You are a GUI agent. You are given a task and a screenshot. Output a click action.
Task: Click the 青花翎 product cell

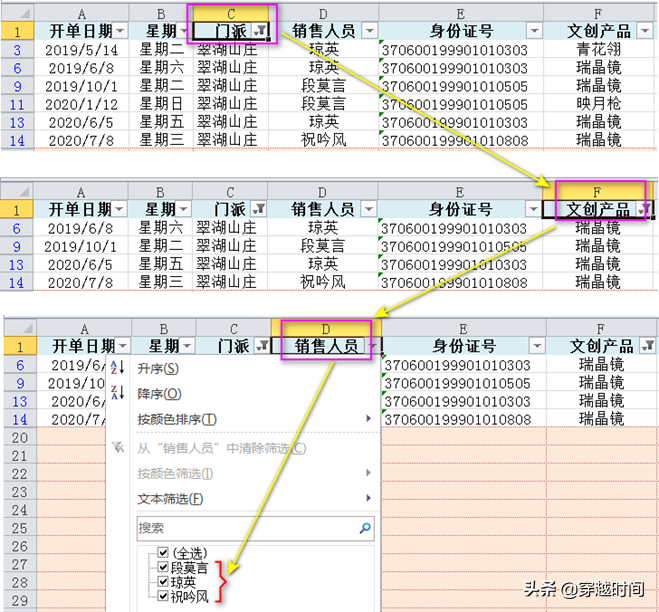point(599,50)
